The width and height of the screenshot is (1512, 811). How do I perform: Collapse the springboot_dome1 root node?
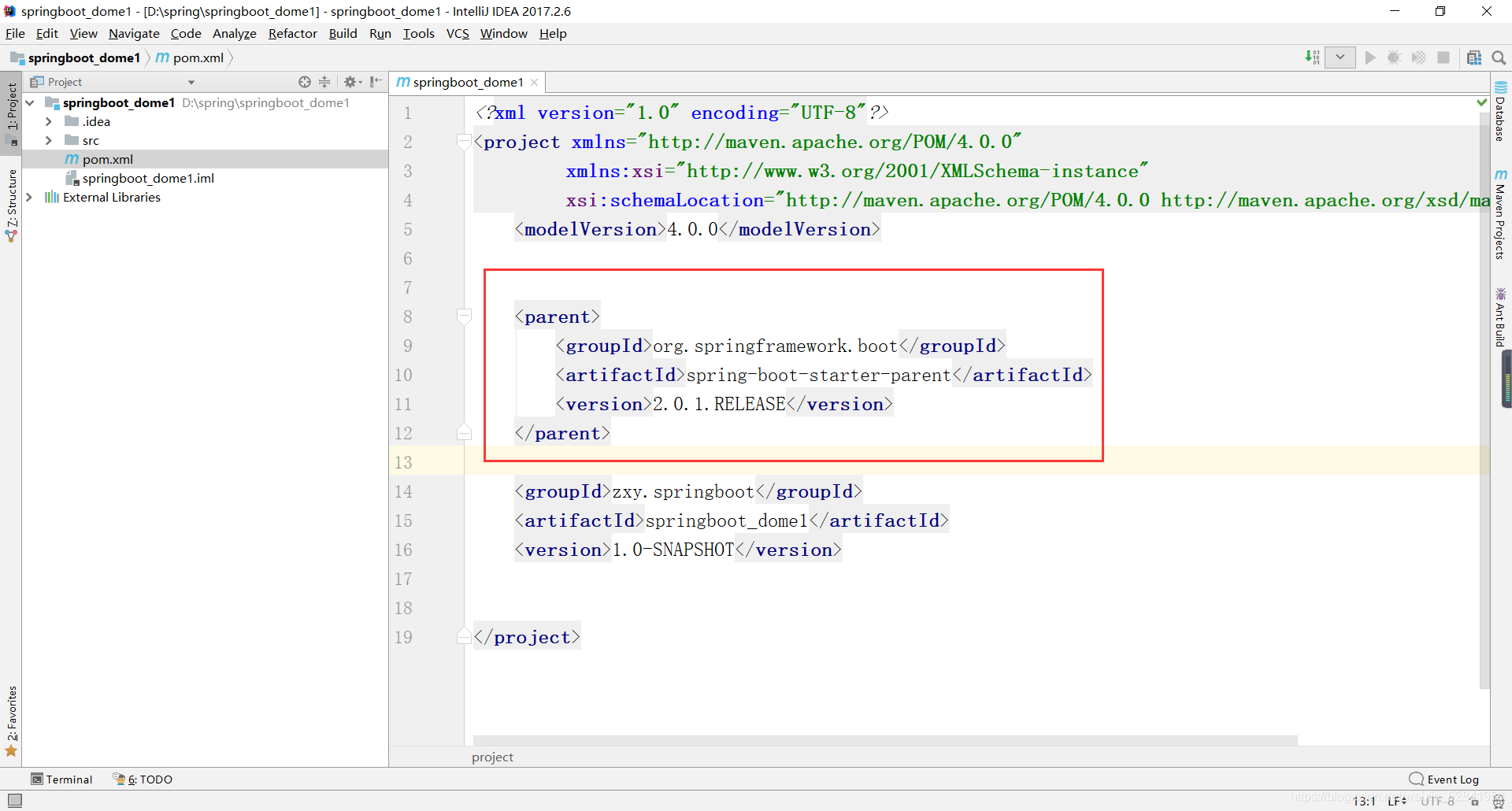(x=30, y=102)
